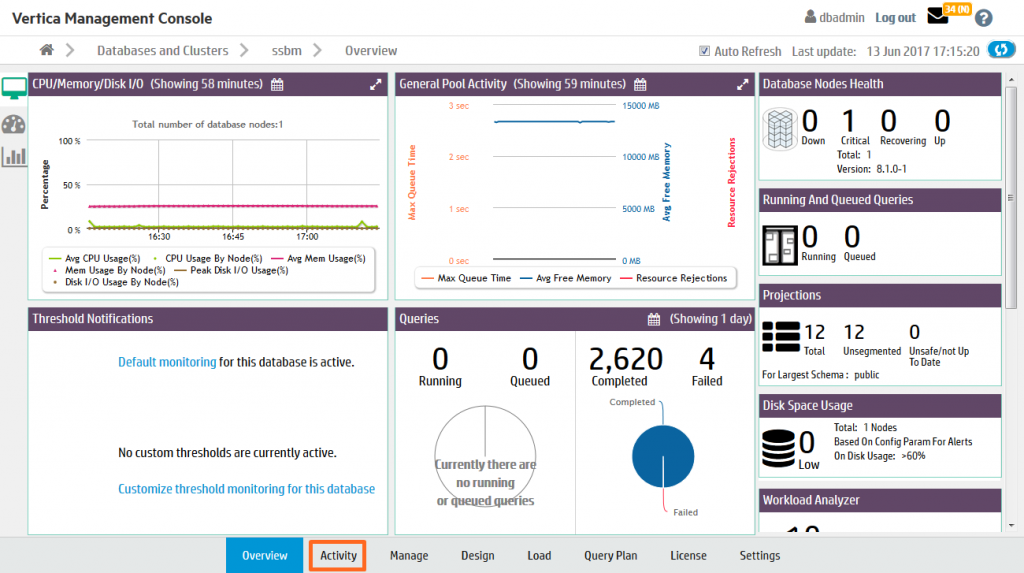Open the Activity tab

[x=338, y=555]
